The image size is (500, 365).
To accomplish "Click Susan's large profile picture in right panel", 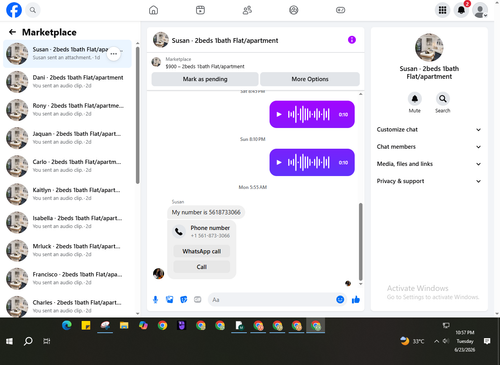I will coord(429,48).
